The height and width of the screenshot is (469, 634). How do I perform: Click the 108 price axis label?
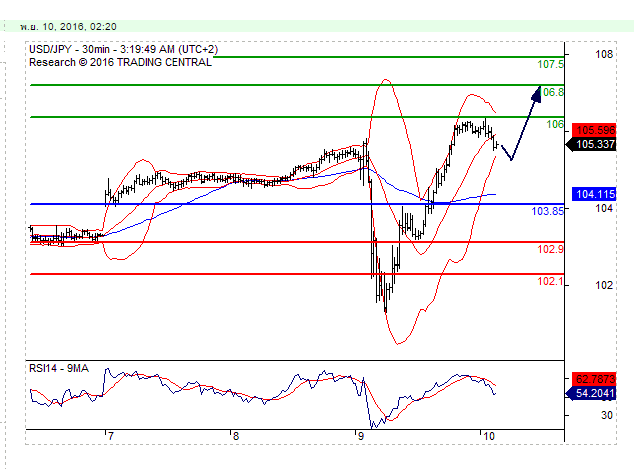(x=604, y=54)
